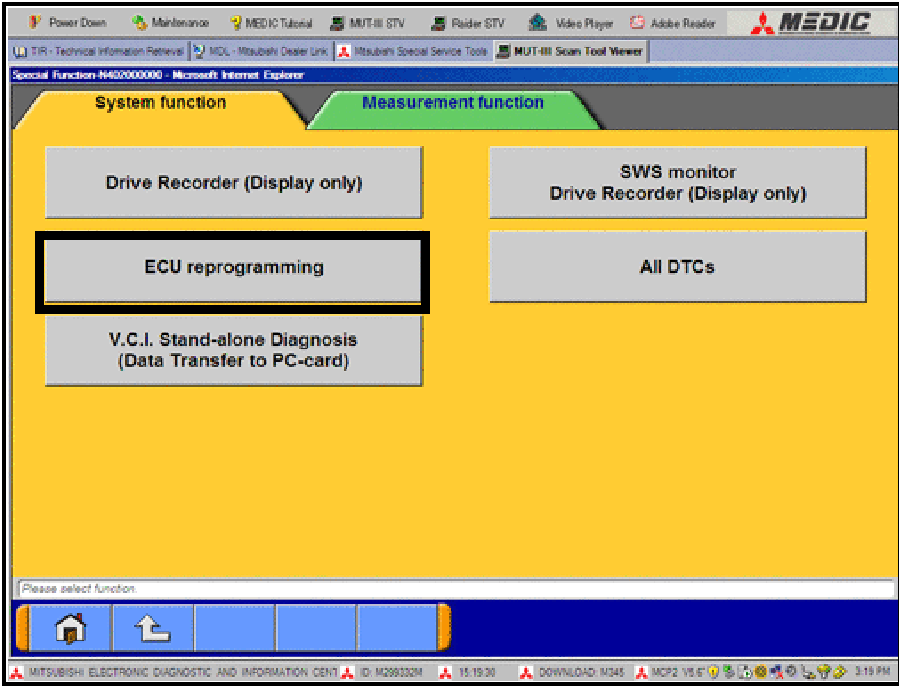Open the MDL - Mitsubishi Dealer Link tab
Screen dimensions: 901x689
tap(260, 51)
